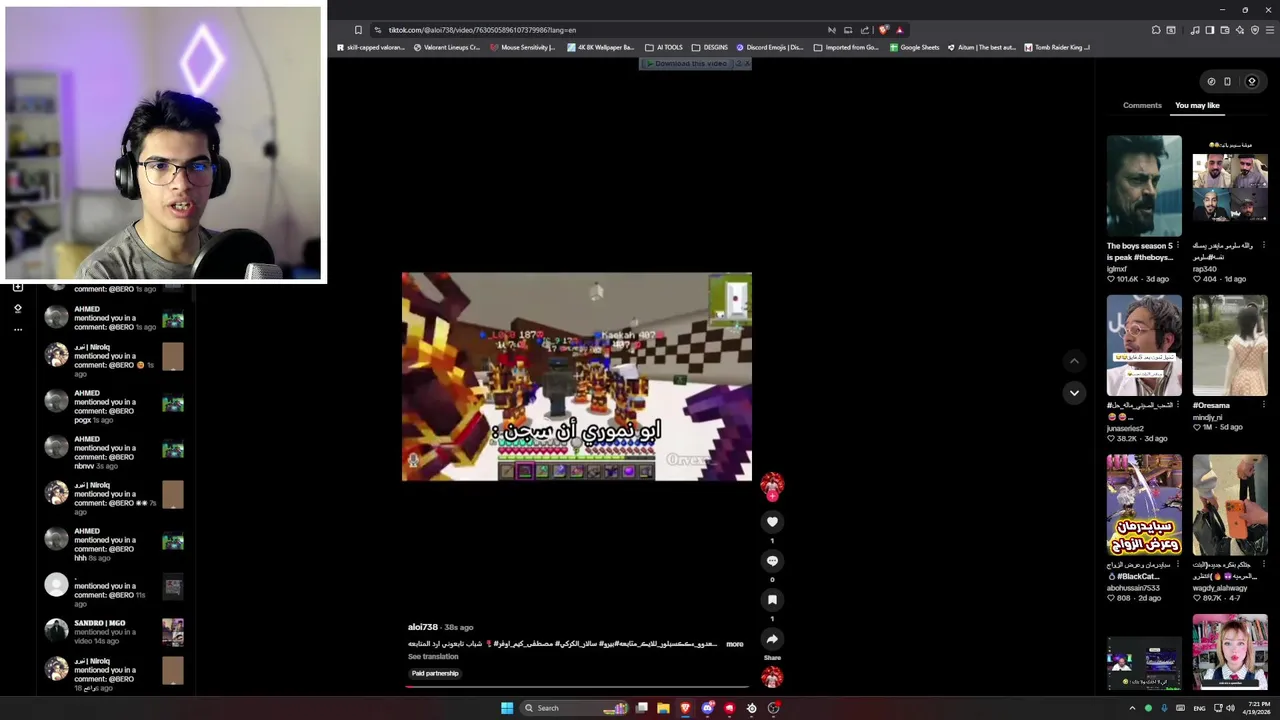Go to previous video up chevron
Viewport: 1280px width, 720px height.
pos(1074,361)
